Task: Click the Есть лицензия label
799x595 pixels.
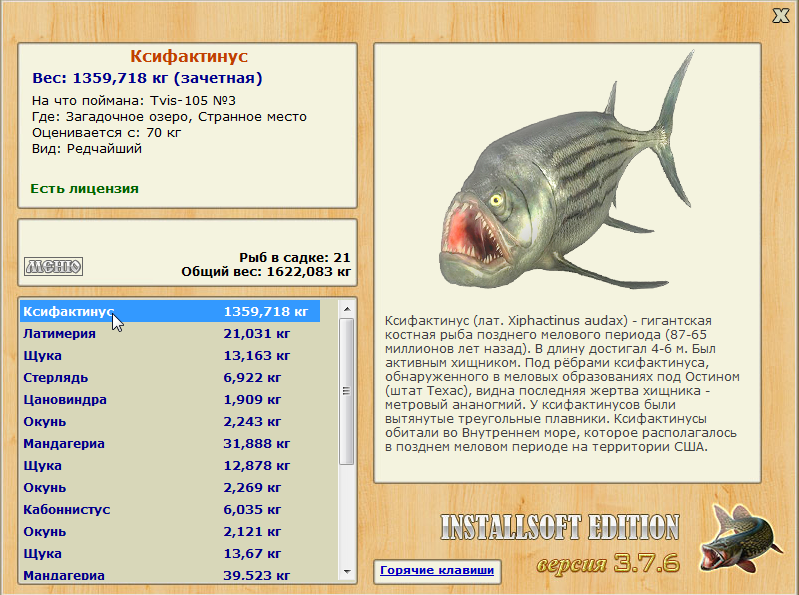Action: tap(85, 188)
